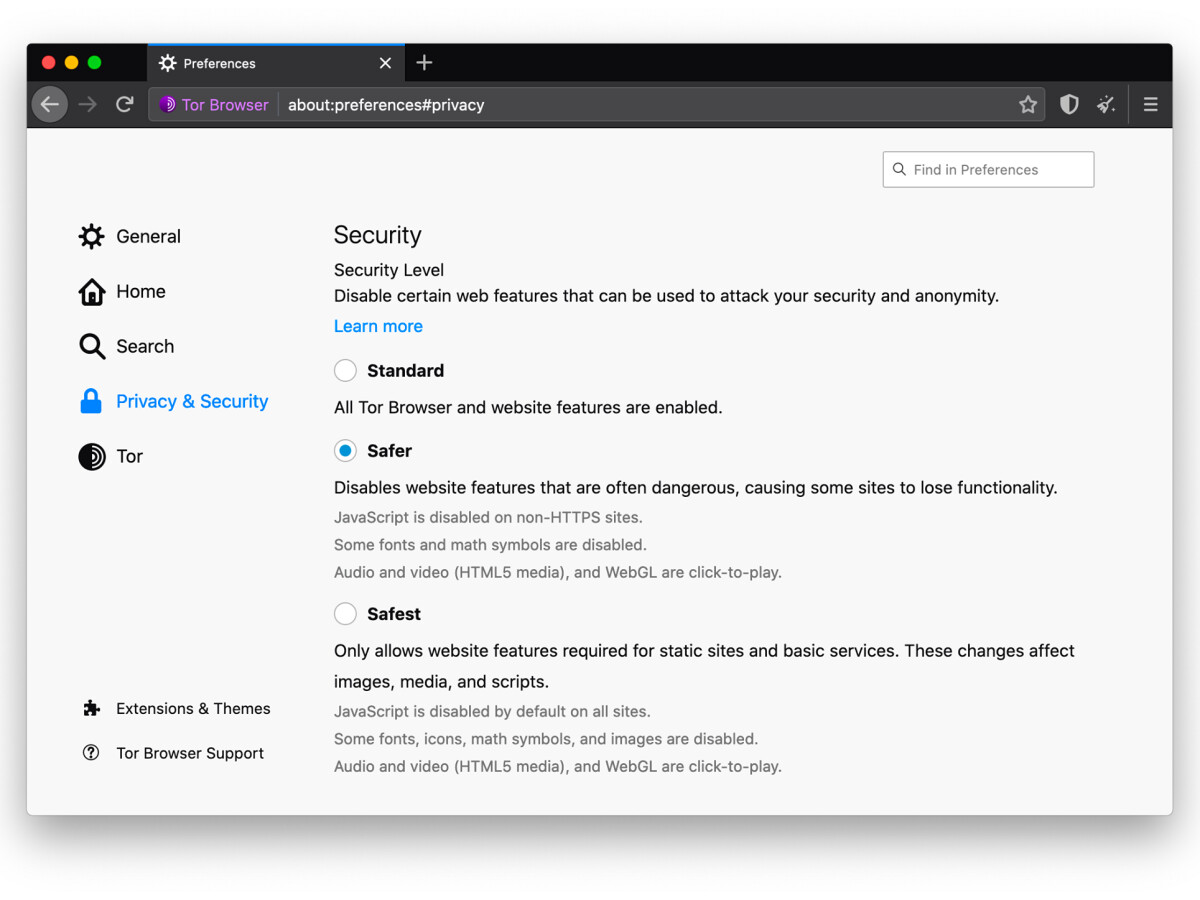The image size is (1200, 900).
Task: Click the Home house icon in the sidebar
Action: 91,291
